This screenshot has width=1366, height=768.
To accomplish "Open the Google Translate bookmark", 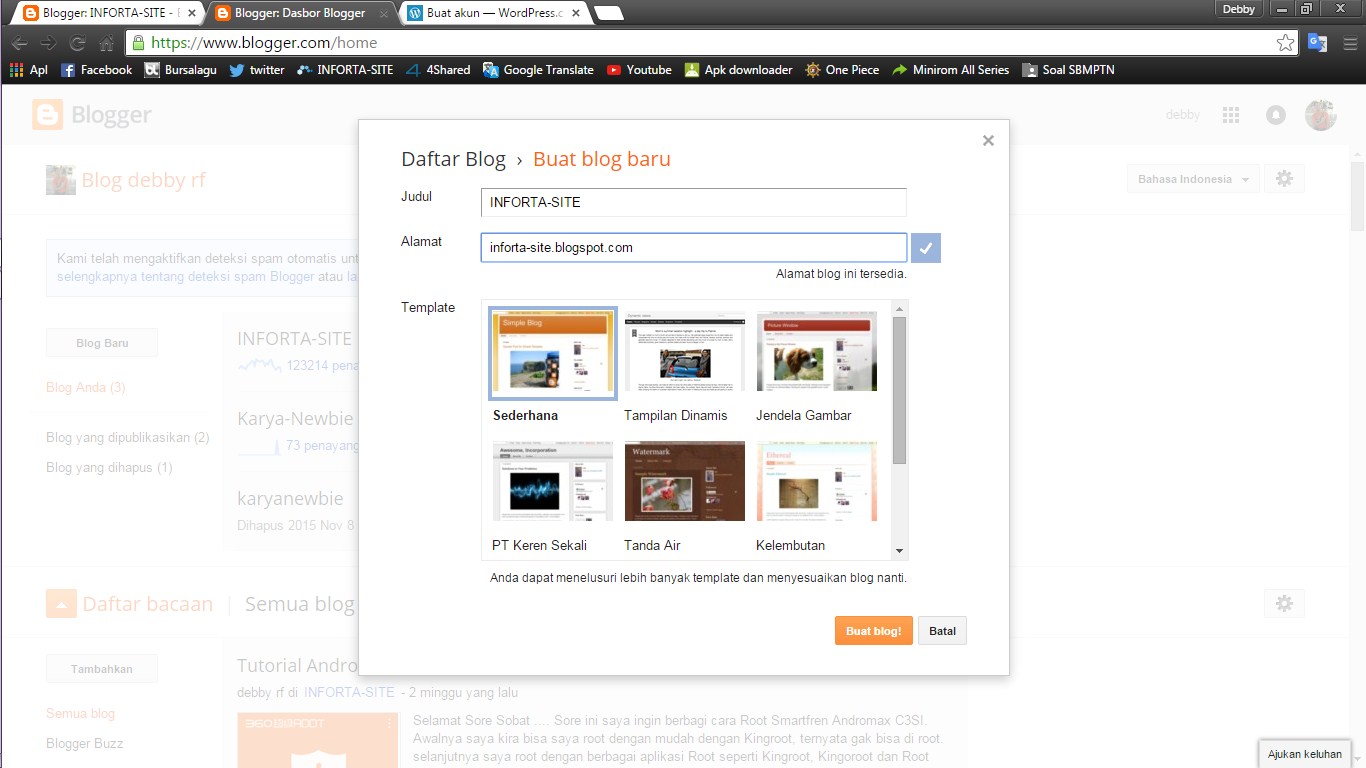I will [x=538, y=70].
